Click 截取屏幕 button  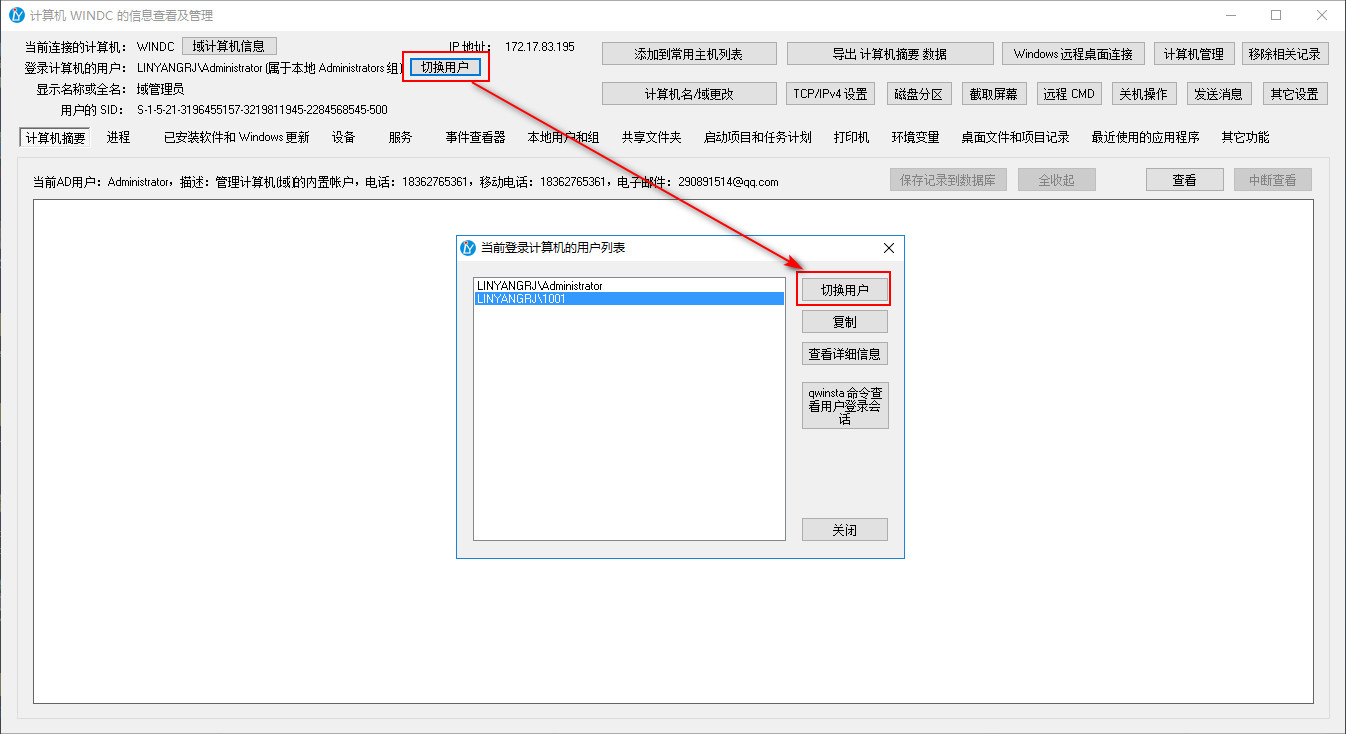point(994,94)
